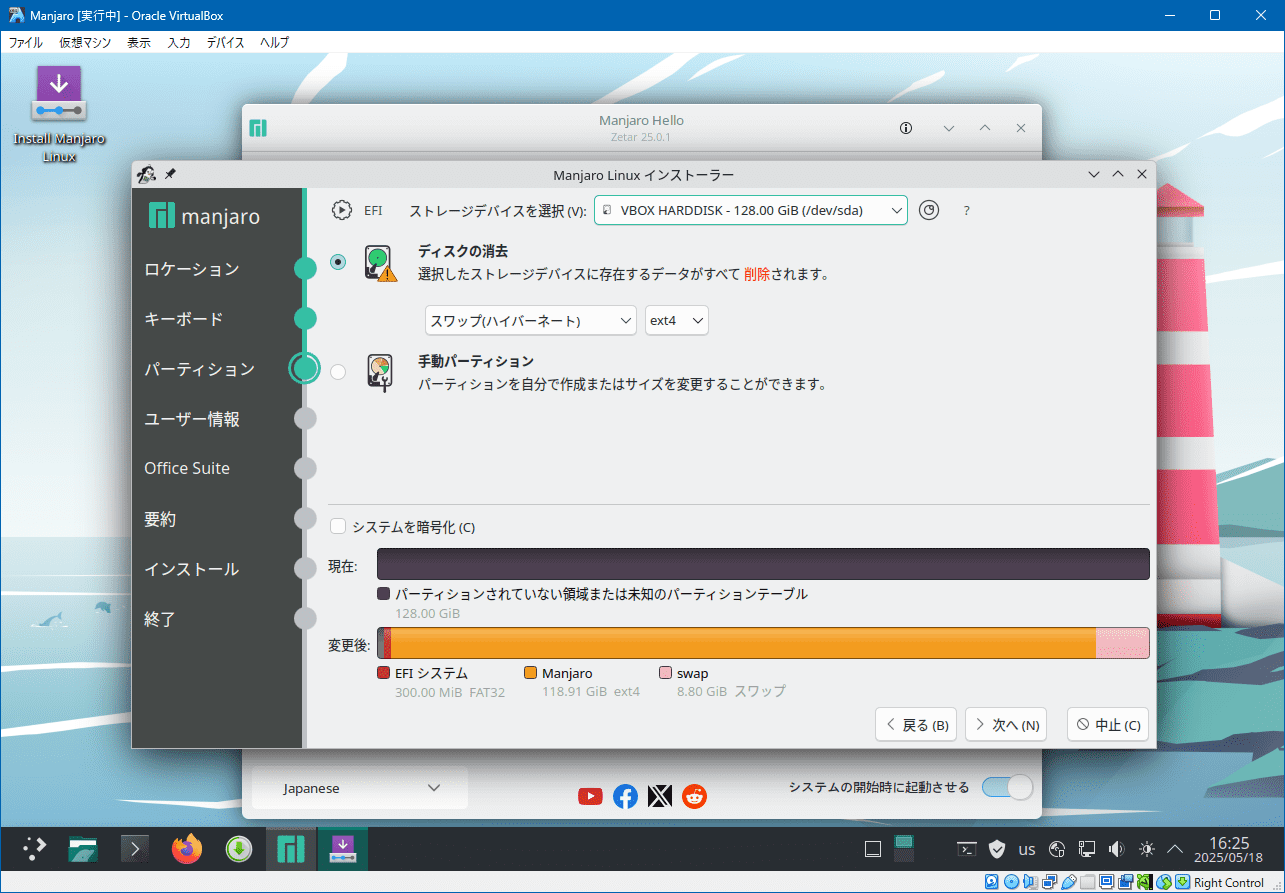Click the us keyboard layout indicator

(x=1026, y=849)
